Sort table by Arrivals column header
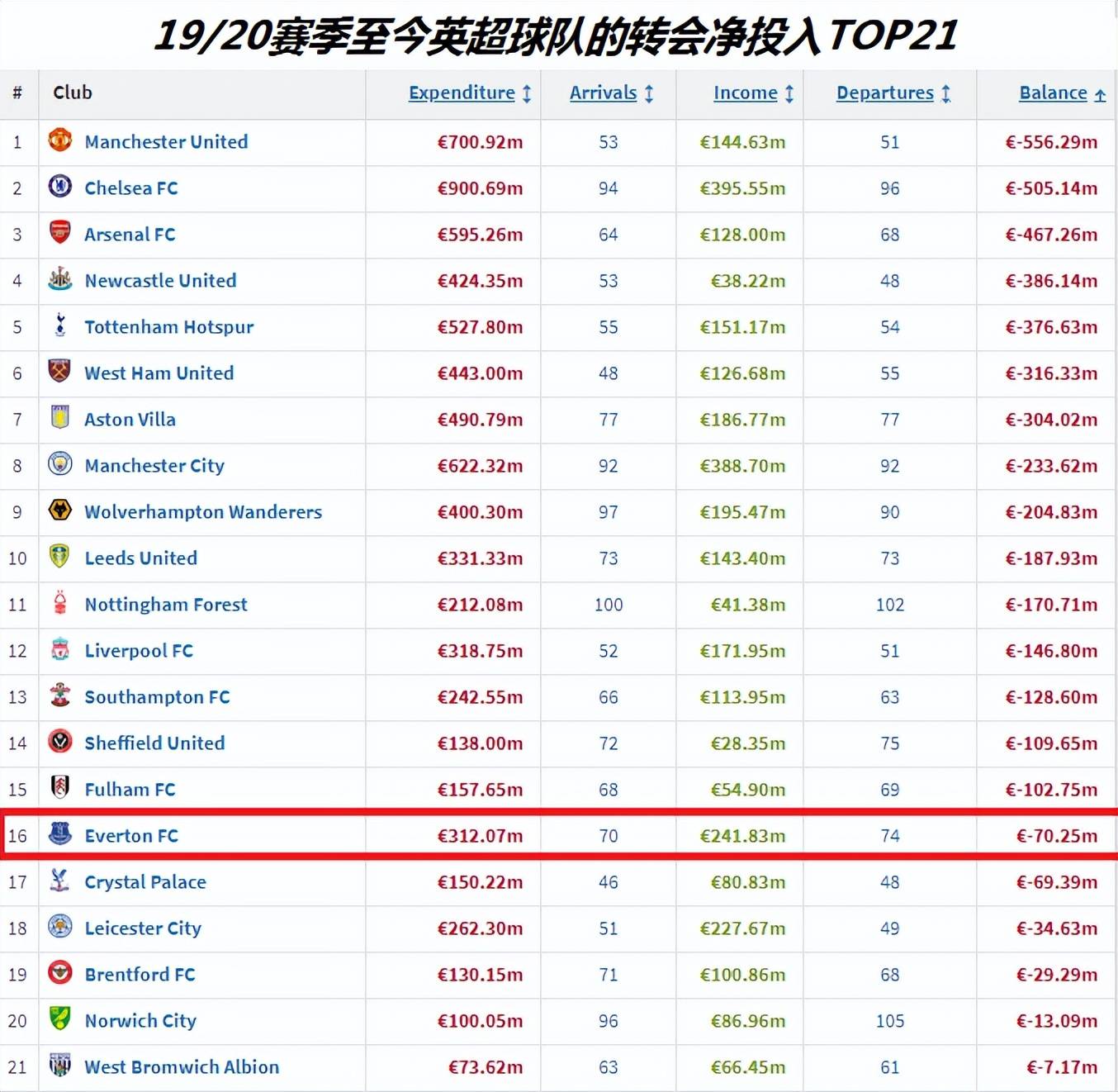Viewport: 1118px width, 1092px height. 603,93
